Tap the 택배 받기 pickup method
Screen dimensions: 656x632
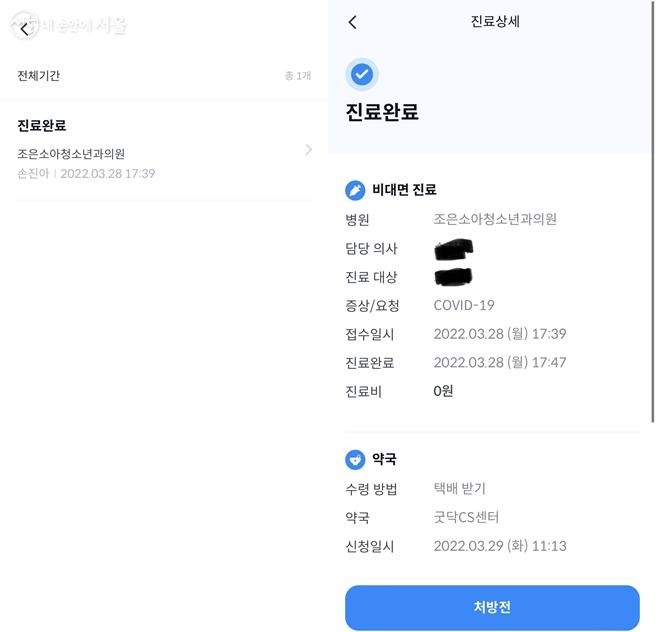point(460,489)
